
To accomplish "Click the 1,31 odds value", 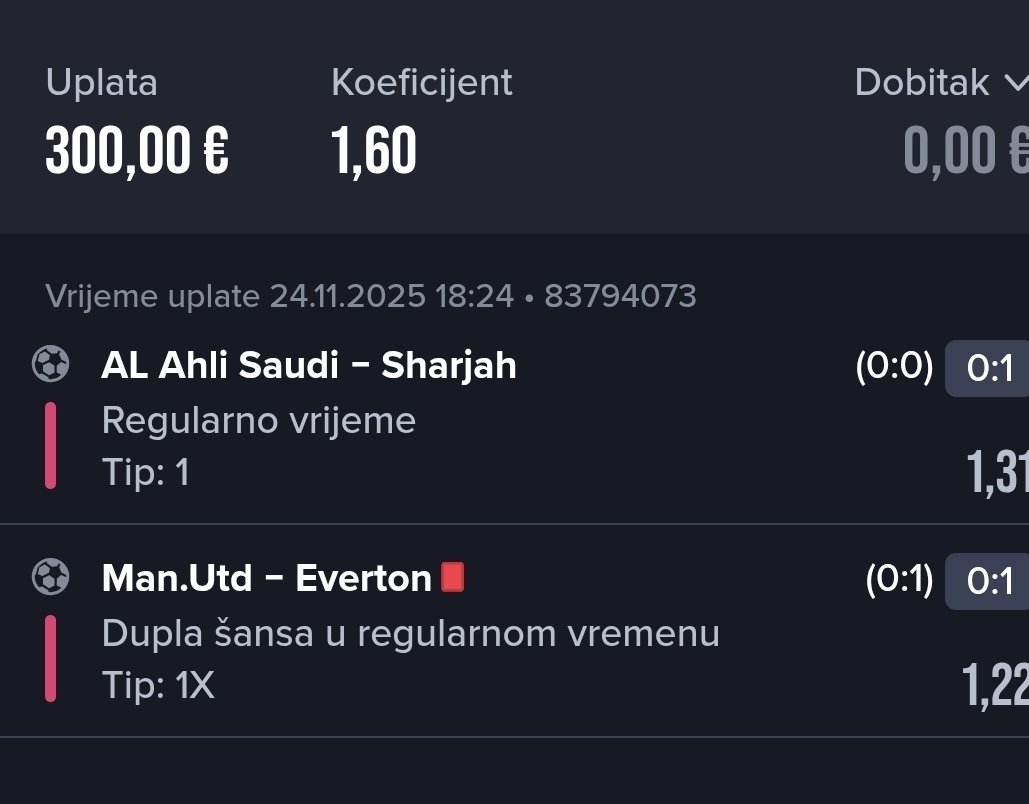I will [997, 472].
